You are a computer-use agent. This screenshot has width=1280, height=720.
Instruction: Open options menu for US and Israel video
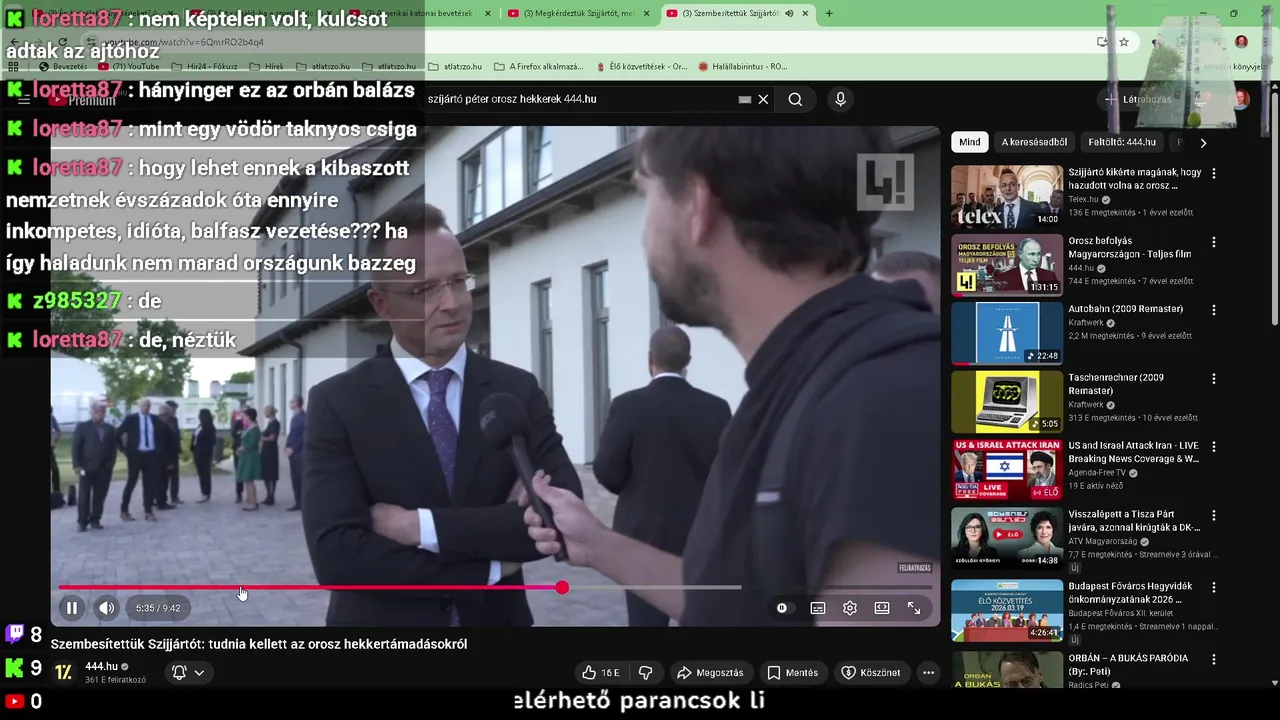1214,446
